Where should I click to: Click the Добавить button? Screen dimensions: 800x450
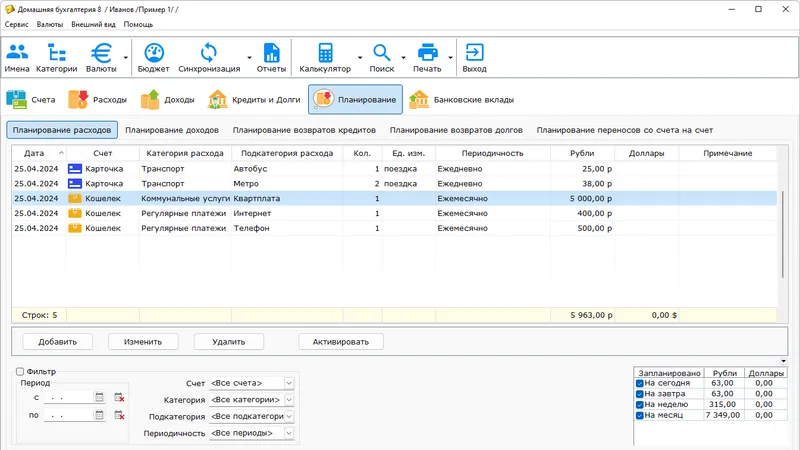pyautogui.click(x=58, y=342)
